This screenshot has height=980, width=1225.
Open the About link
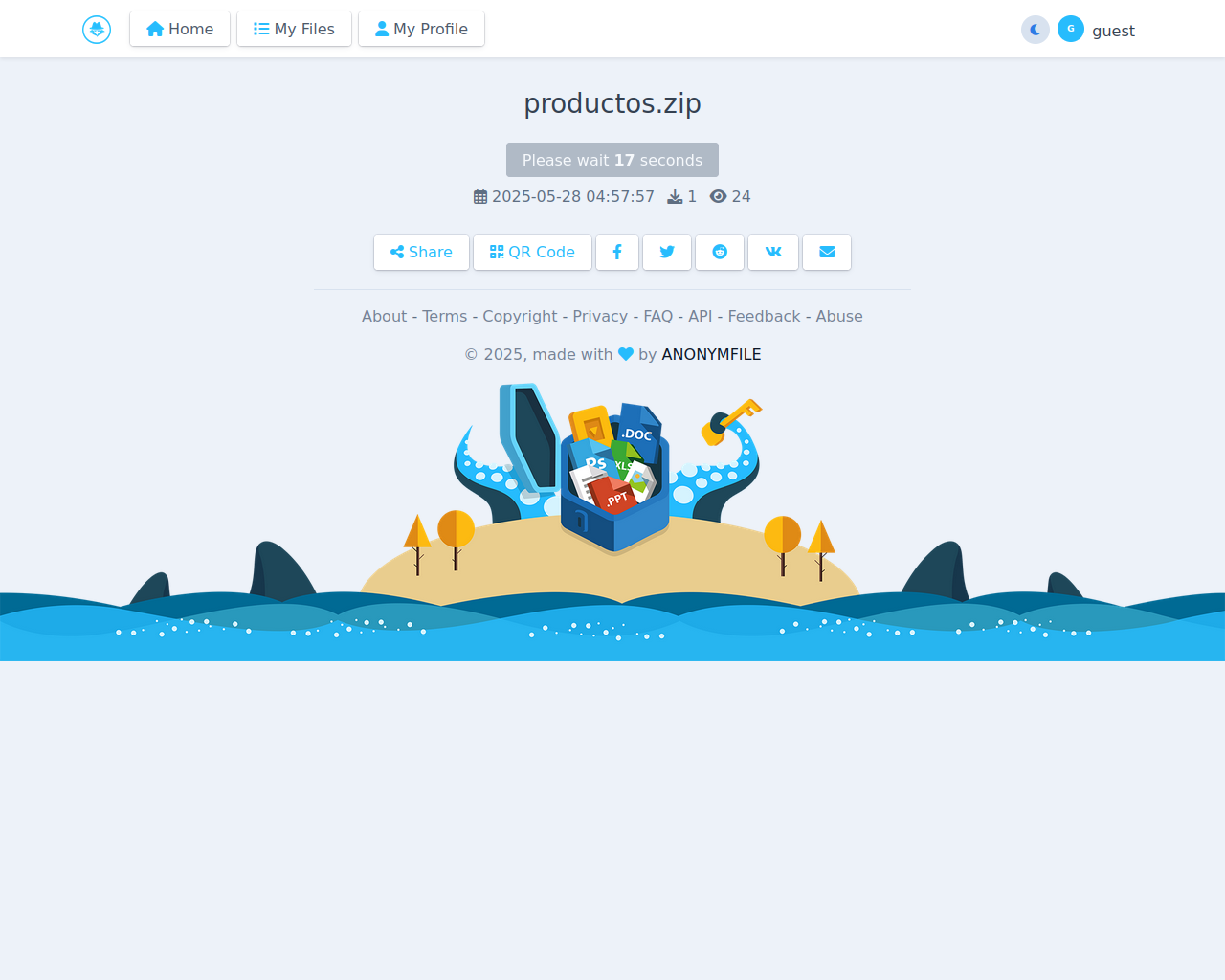tap(385, 316)
